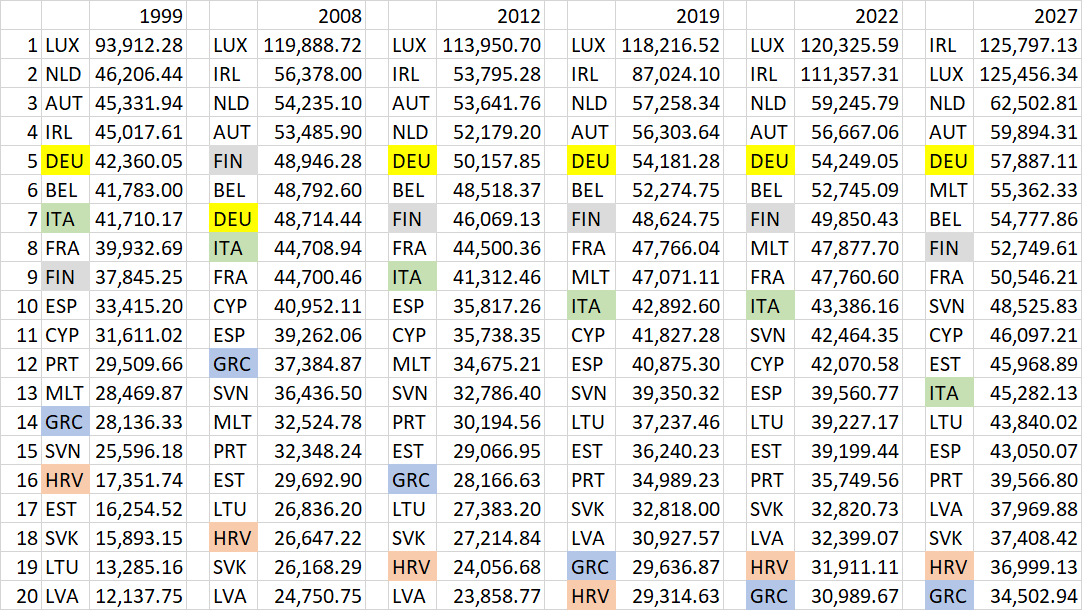Select the 2022 year header cell

click(x=849, y=15)
